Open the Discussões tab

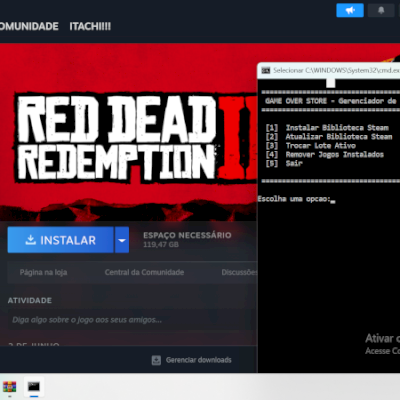click(x=239, y=272)
